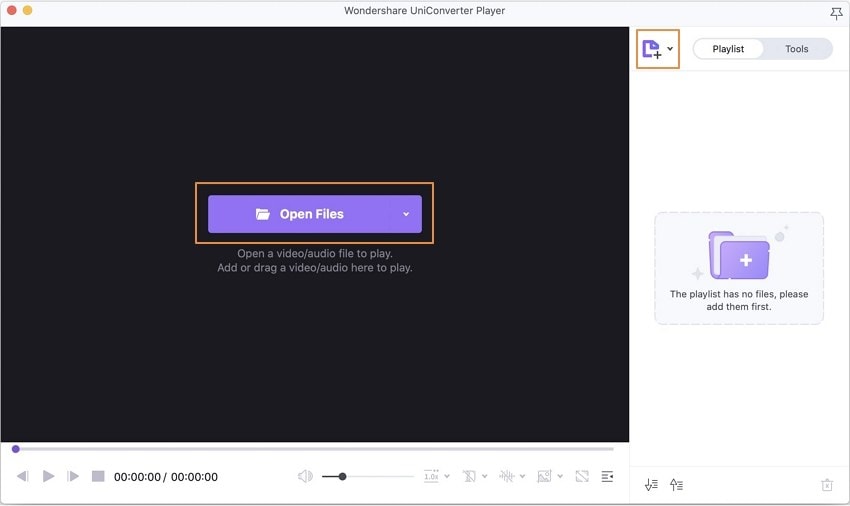Switch to the Playlist tab

pos(728,49)
